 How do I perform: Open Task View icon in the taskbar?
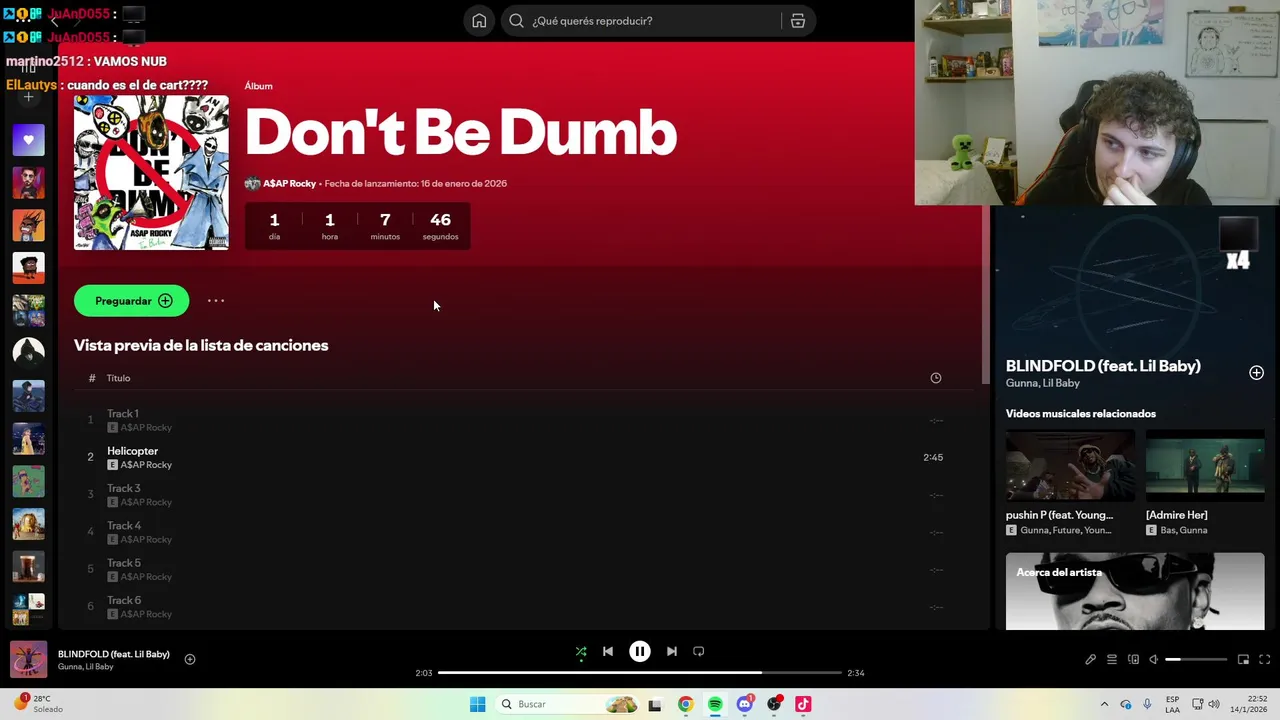(655, 704)
